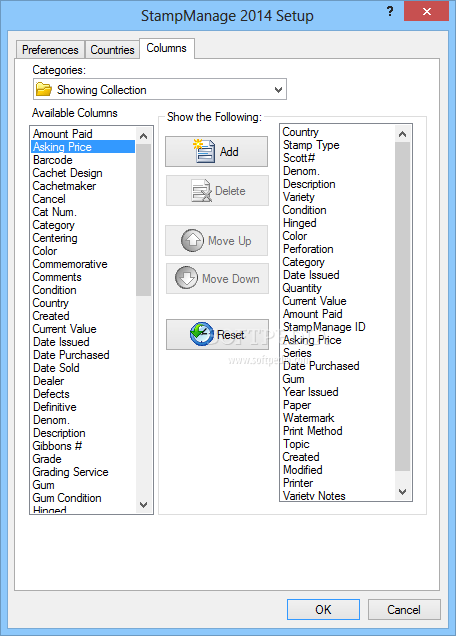
Task: Click the help question mark icon
Action: click(390, 11)
